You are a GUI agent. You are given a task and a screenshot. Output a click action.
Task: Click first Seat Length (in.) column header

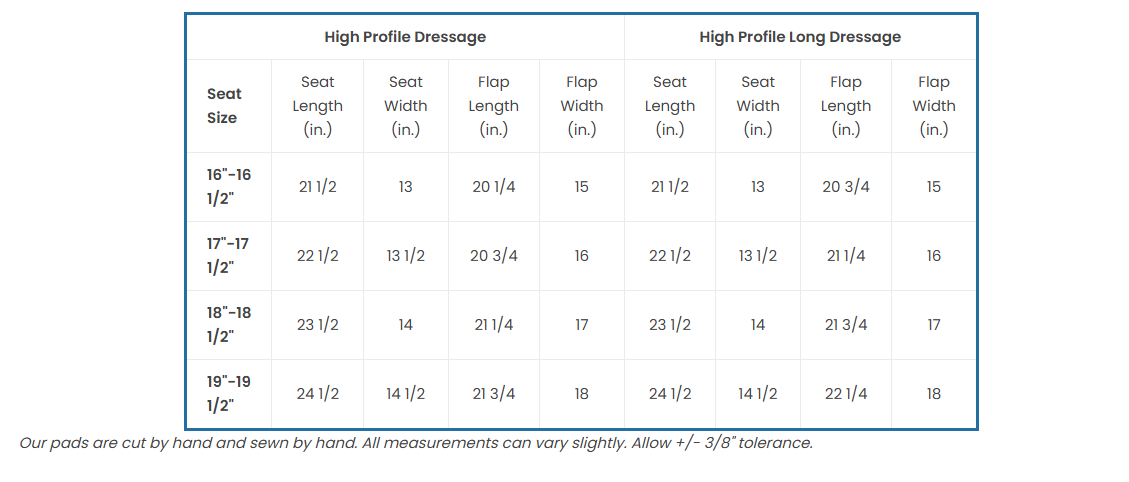(x=318, y=106)
